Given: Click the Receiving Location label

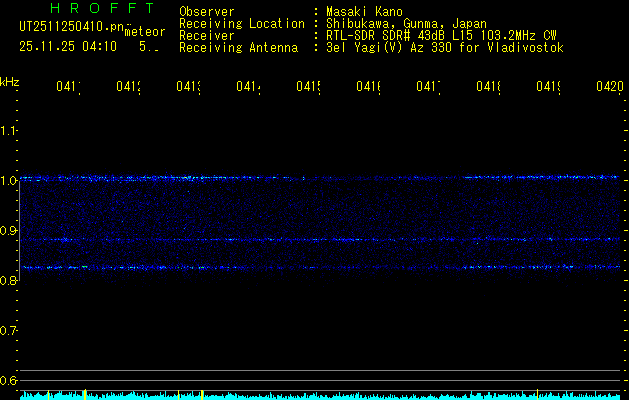Looking at the screenshot, I should point(242,24).
